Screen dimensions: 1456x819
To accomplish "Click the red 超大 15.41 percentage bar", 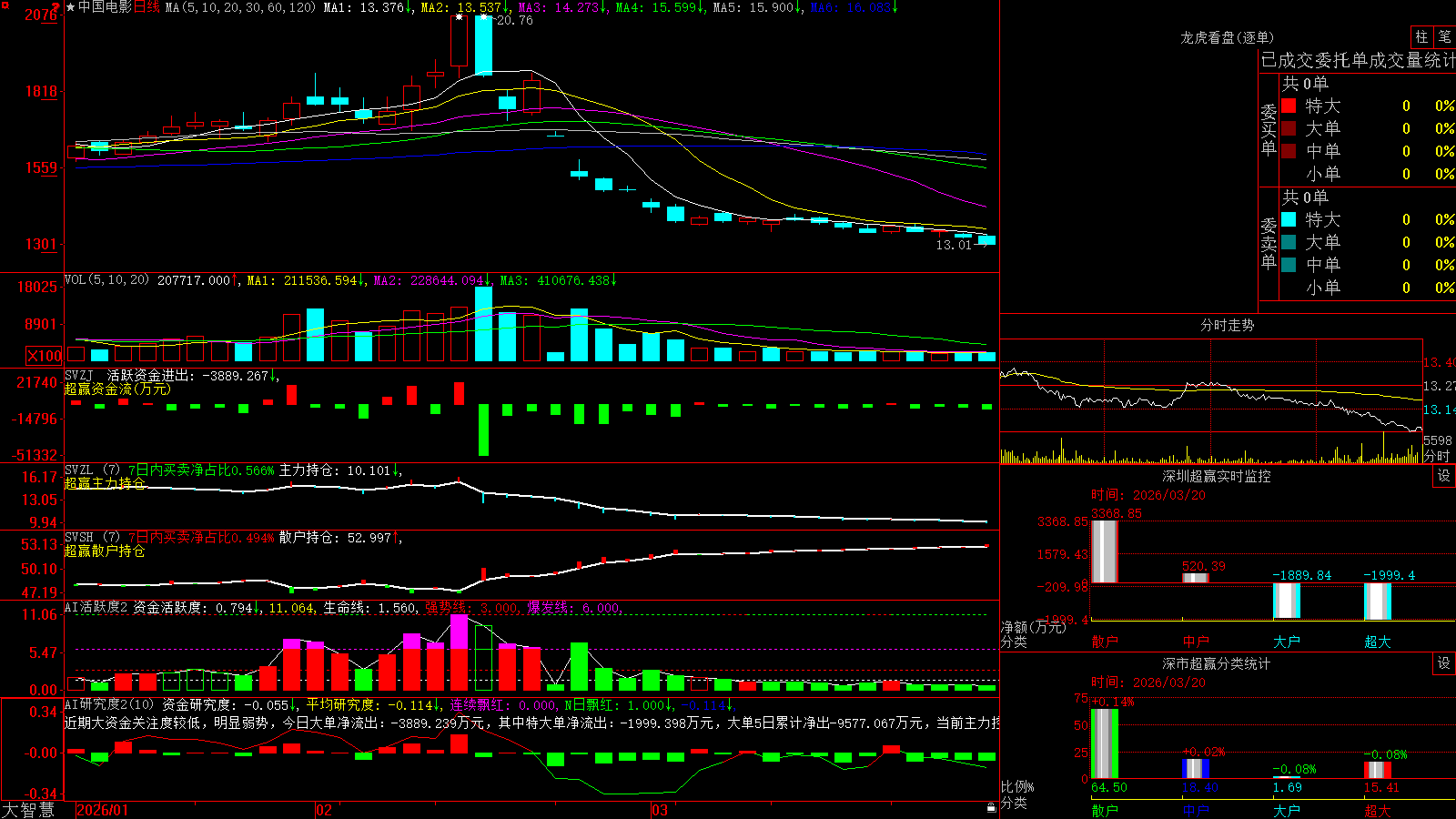I will tap(1377, 771).
